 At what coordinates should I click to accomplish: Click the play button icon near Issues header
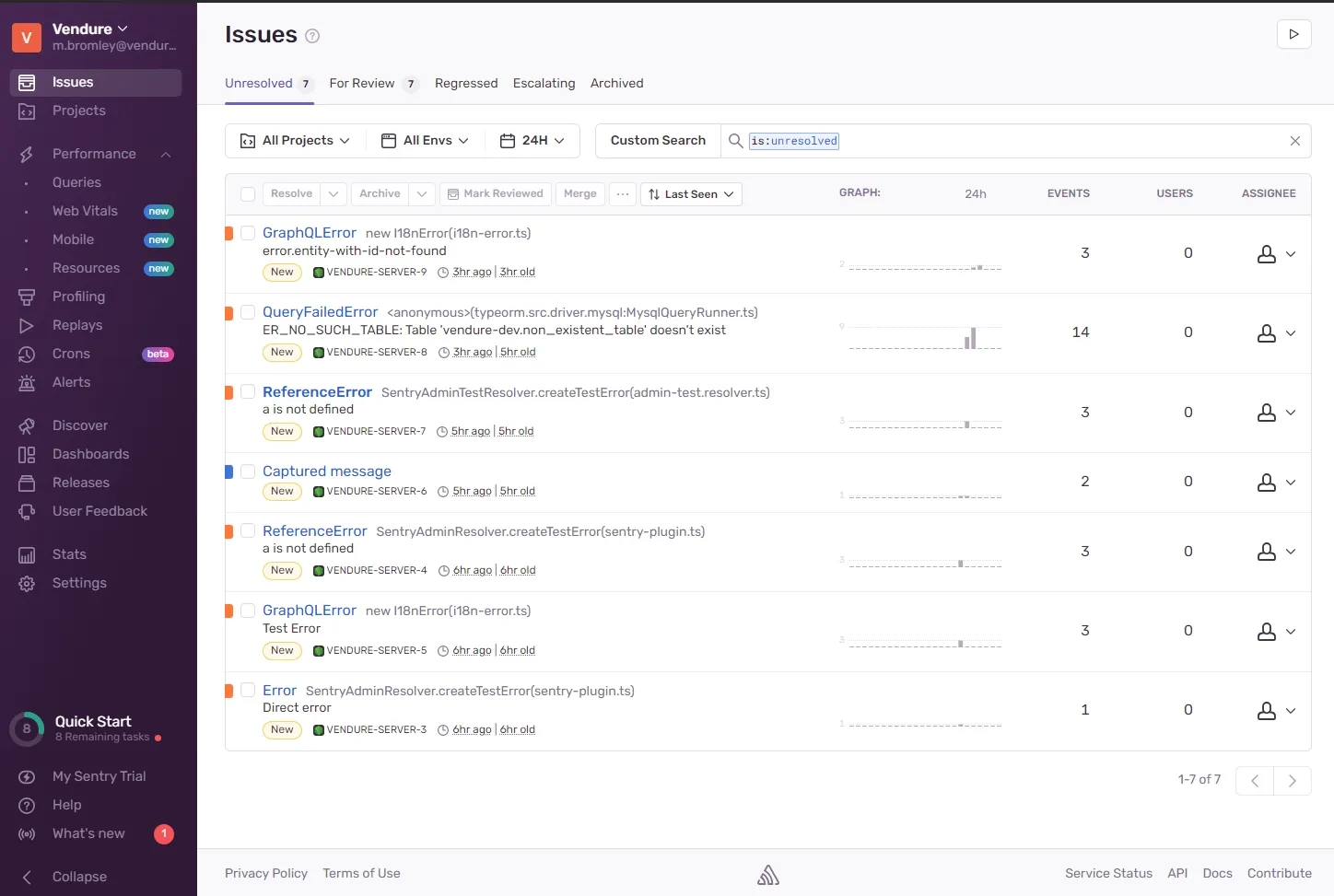click(1293, 34)
